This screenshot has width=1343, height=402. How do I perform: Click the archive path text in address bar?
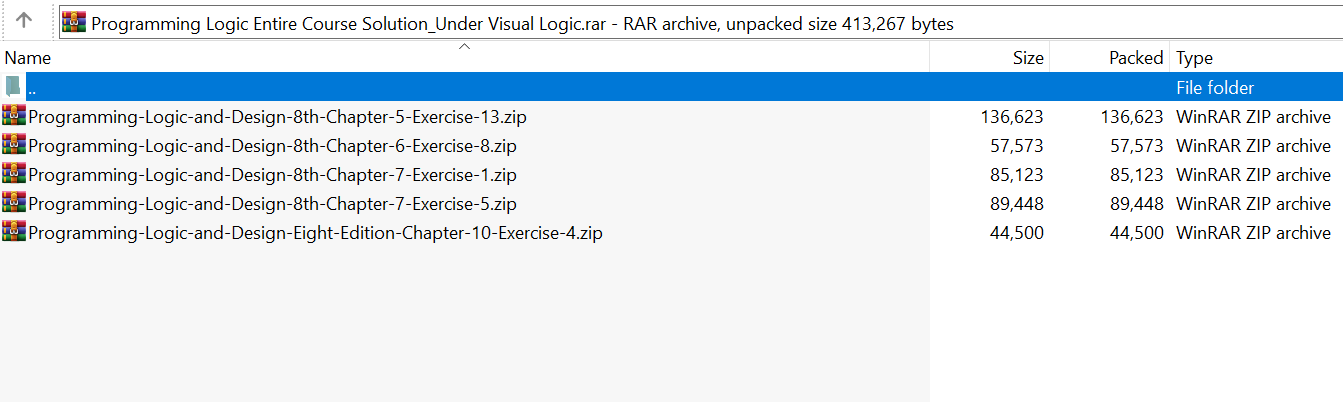[x=520, y=24]
